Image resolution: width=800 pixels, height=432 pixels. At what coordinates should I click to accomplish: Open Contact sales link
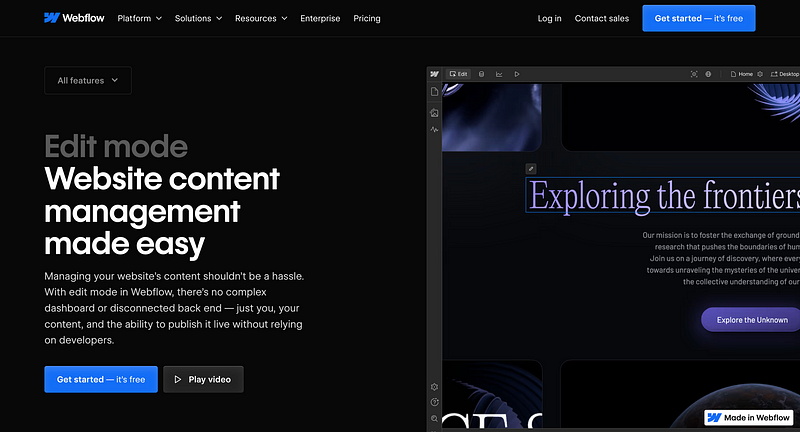[x=602, y=18]
